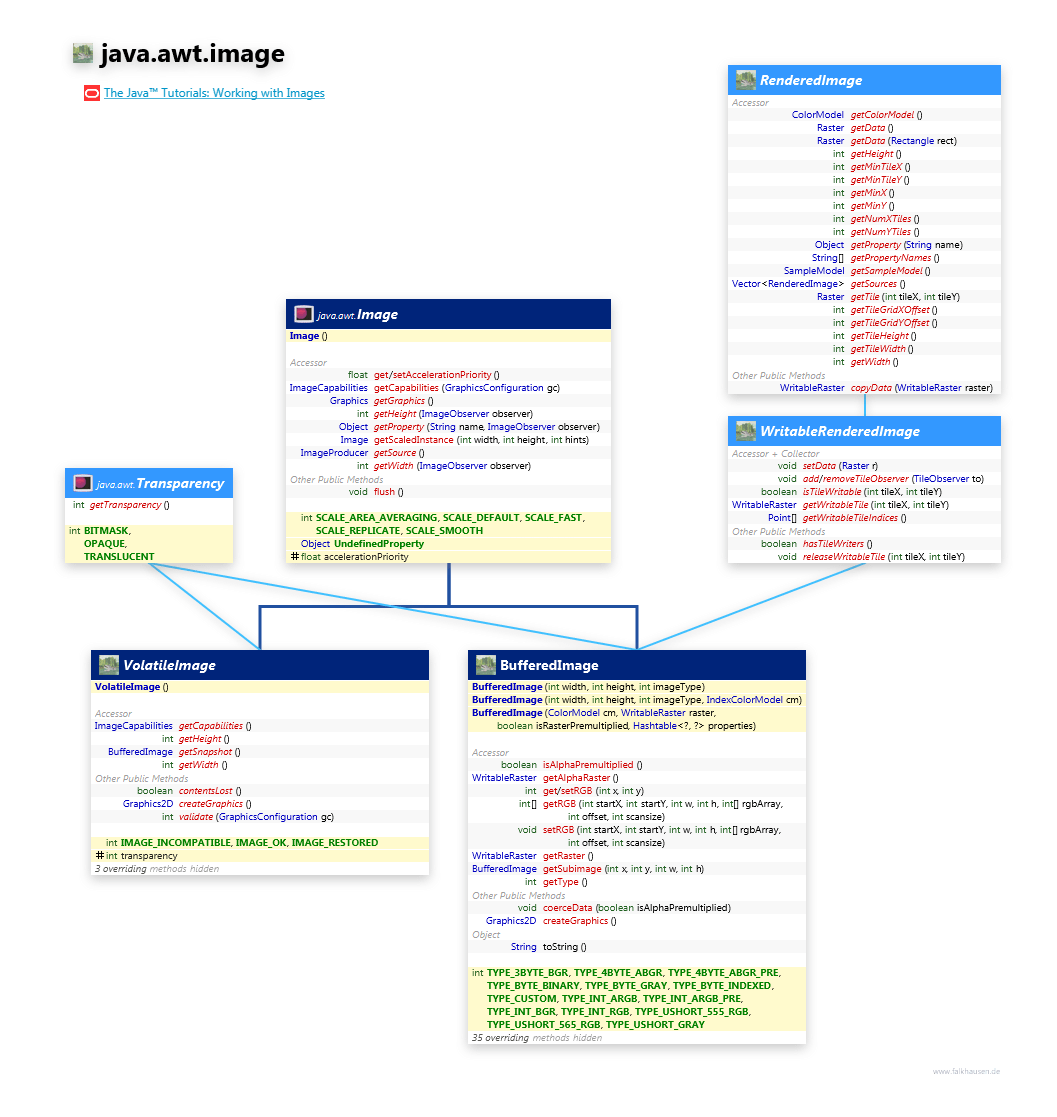Click getSource method in Image
The width and height of the screenshot is (1057, 1117).
(395, 453)
